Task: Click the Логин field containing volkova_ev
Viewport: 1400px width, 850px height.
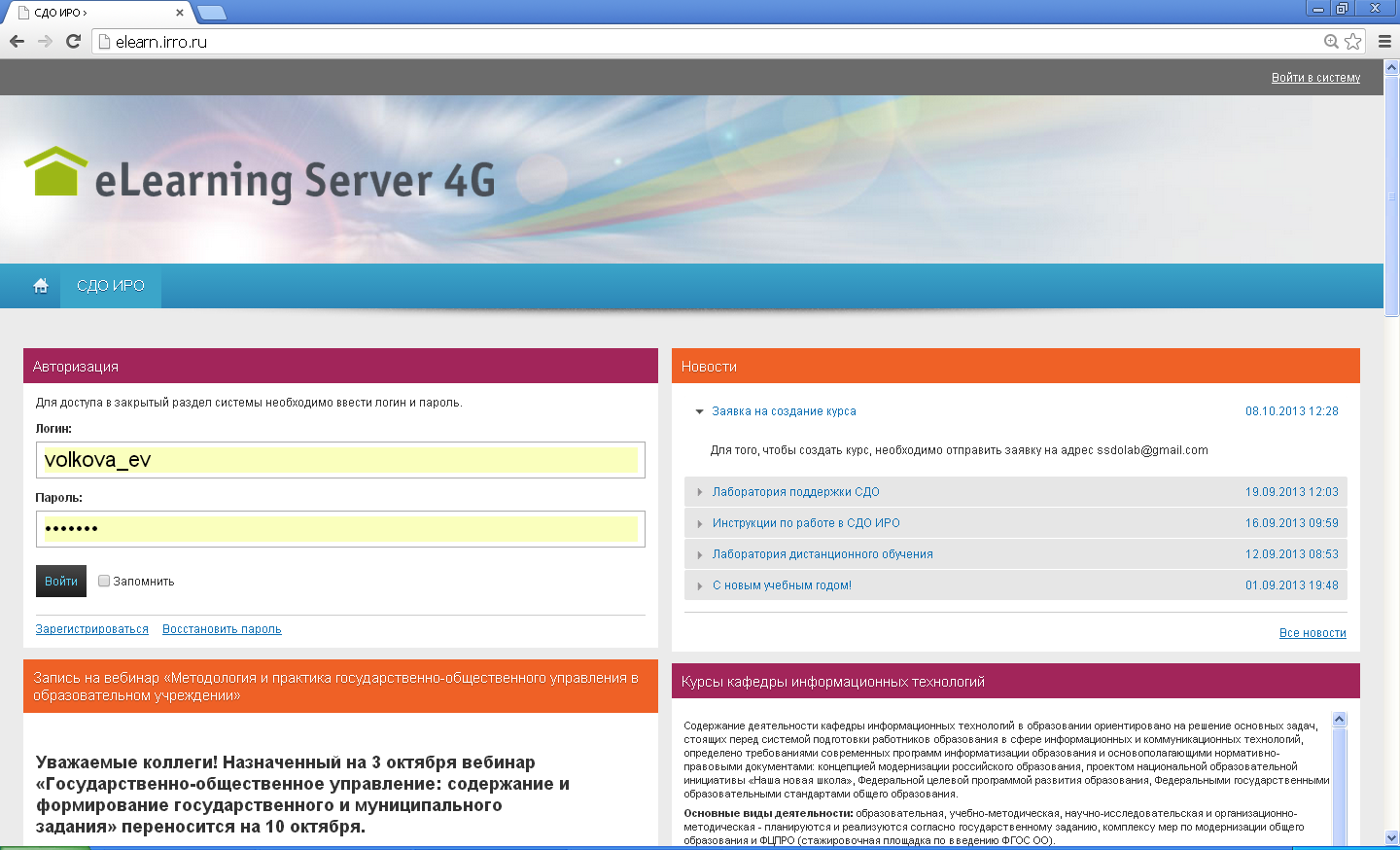Action: tap(340, 460)
